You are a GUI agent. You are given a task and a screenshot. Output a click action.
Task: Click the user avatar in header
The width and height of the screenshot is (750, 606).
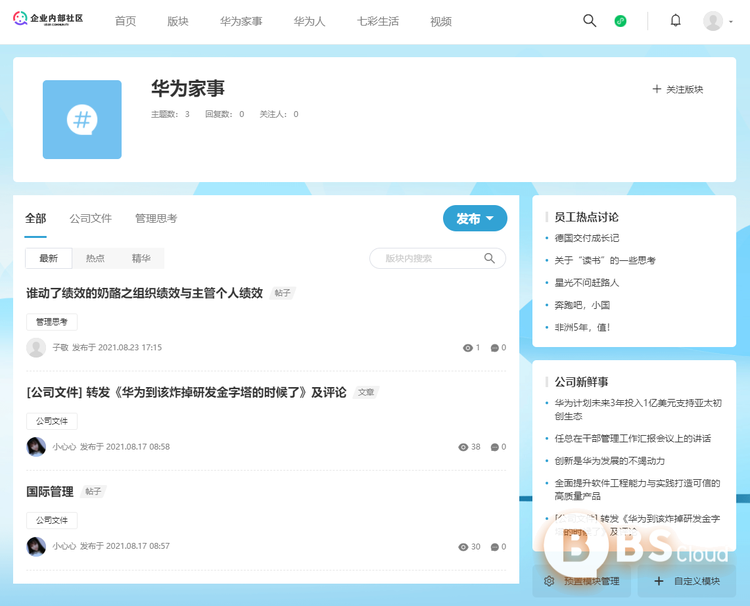click(713, 21)
